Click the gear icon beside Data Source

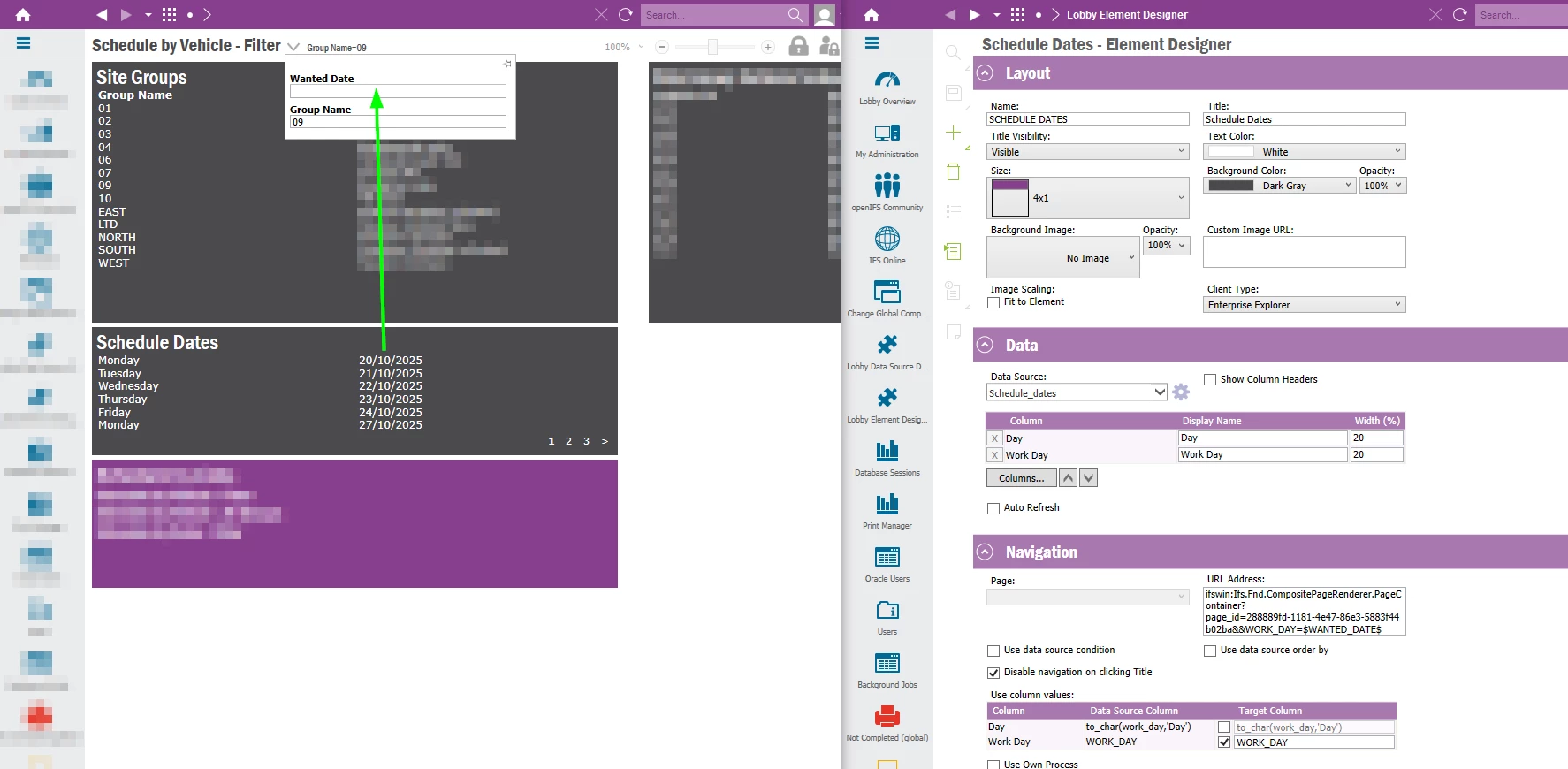point(1181,392)
